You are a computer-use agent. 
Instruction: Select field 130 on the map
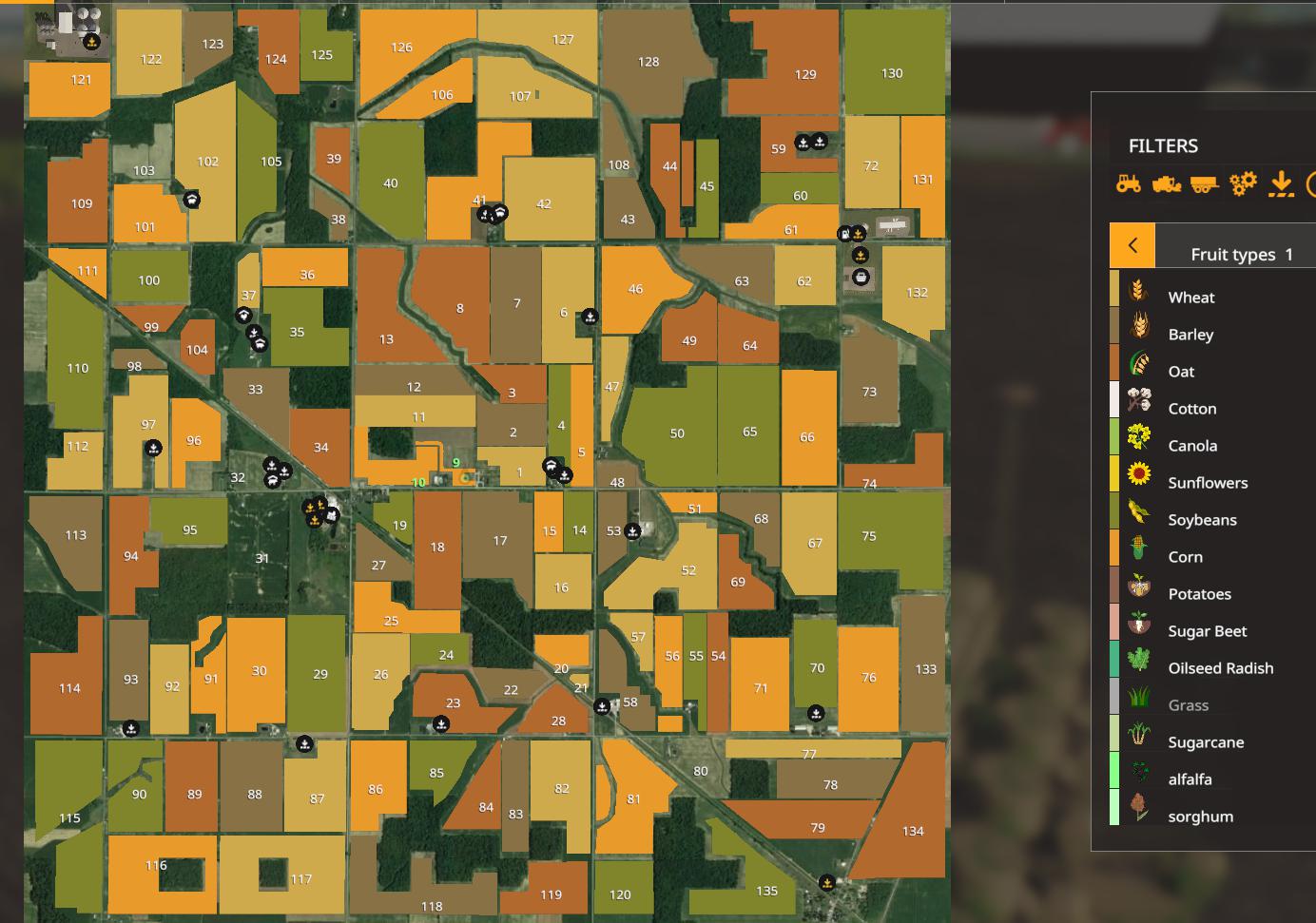tap(892, 72)
